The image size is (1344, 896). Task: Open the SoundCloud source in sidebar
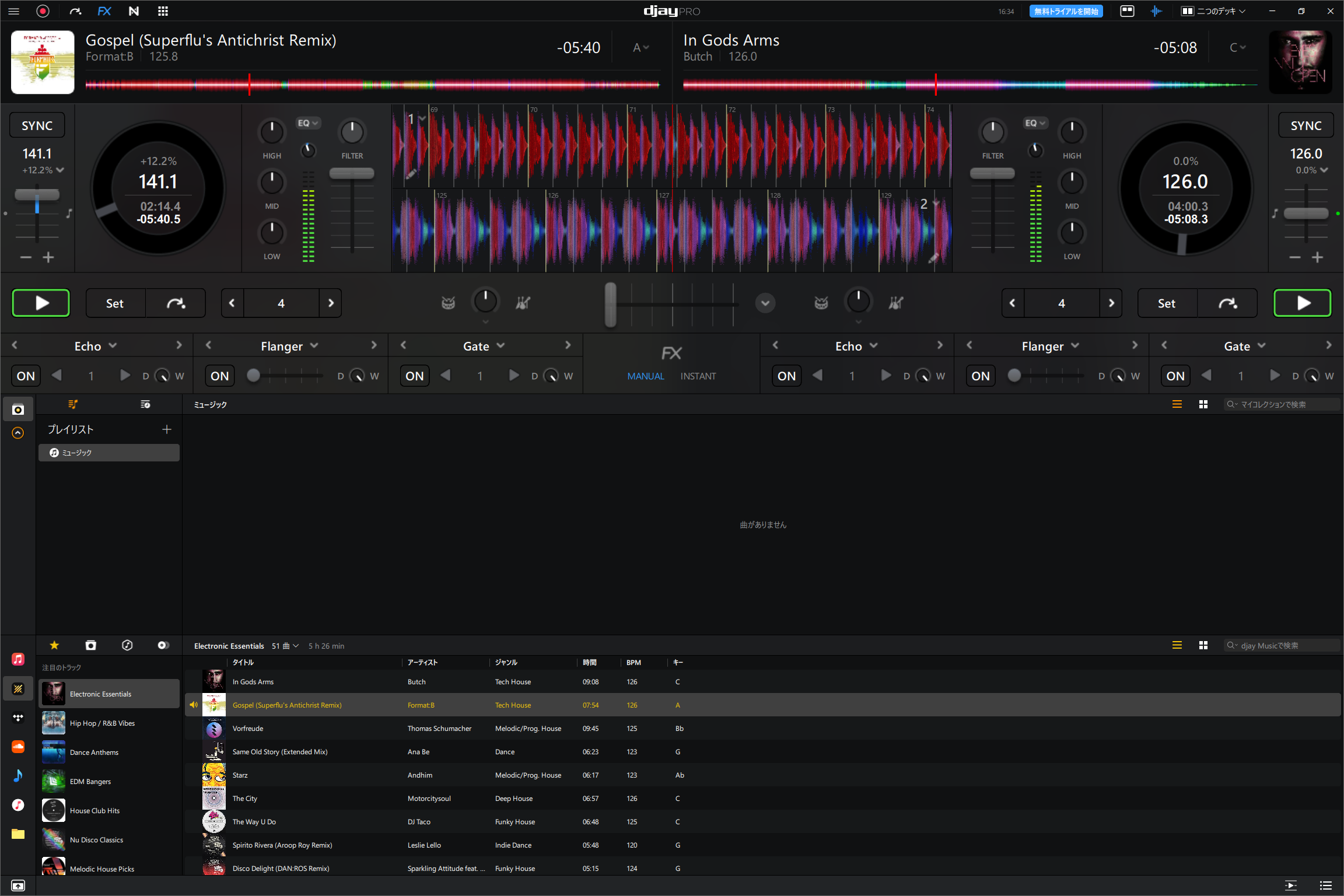(18, 747)
